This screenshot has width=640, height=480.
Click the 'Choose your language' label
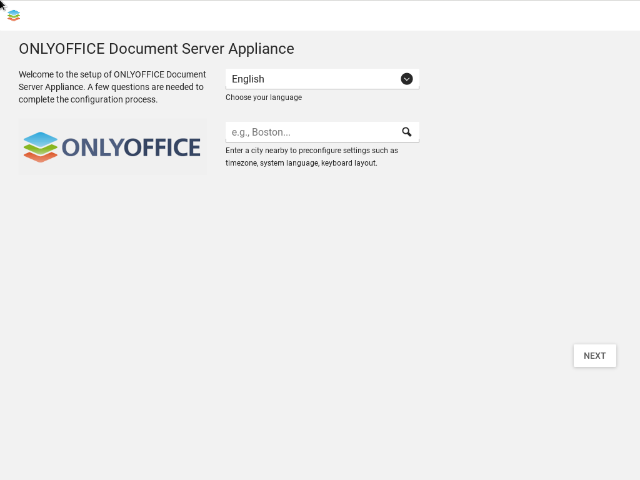[264, 97]
